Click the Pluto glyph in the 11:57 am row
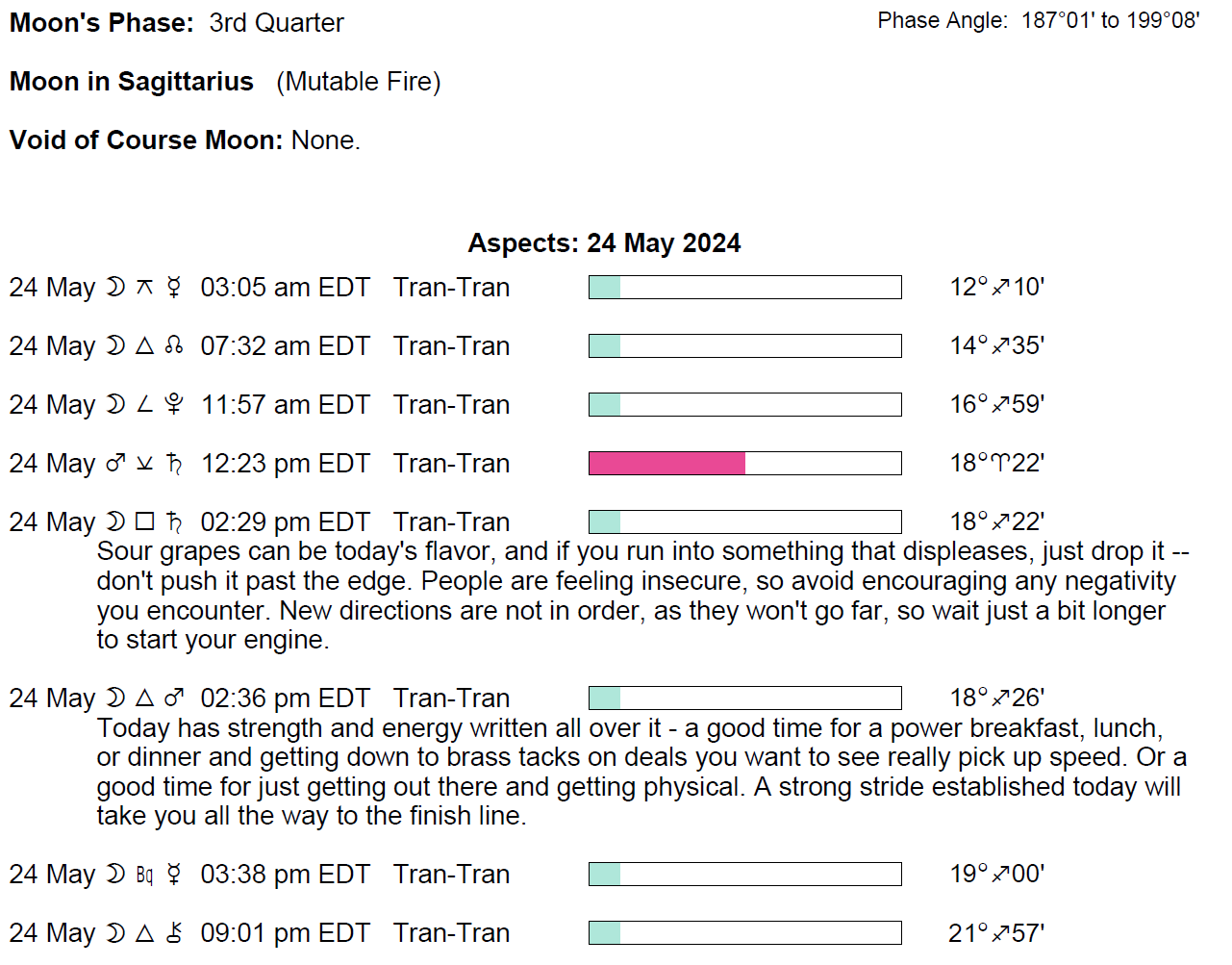1232x965 pixels. click(174, 405)
